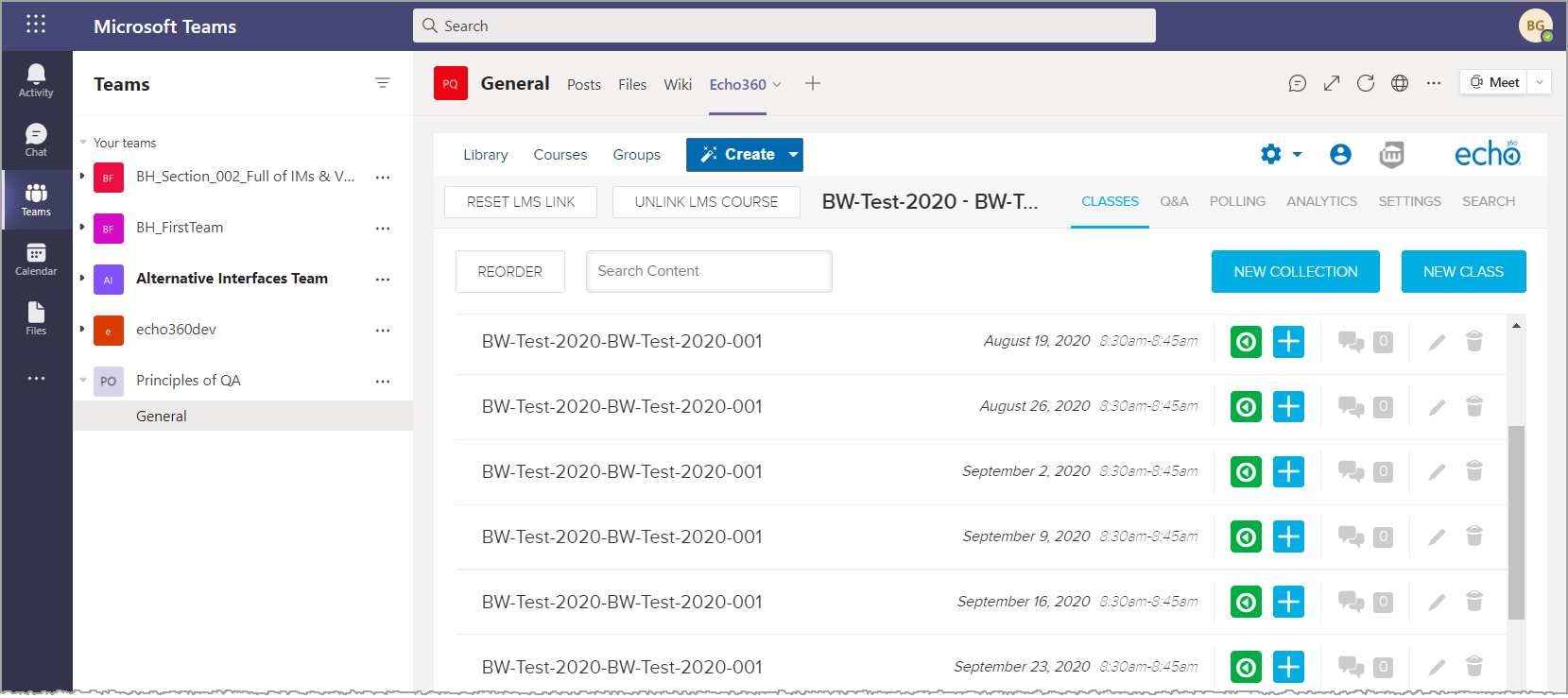The image size is (1568, 698).
Task: Open the app launcher grid icon
Action: click(x=36, y=24)
